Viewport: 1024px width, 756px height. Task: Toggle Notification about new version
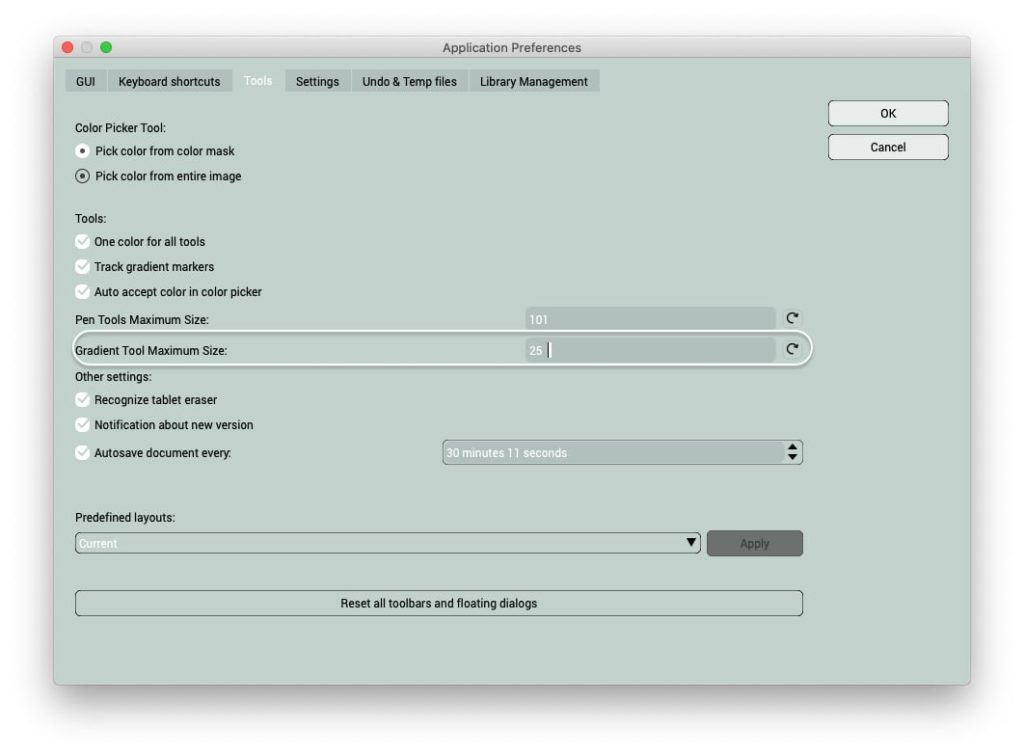coord(82,425)
